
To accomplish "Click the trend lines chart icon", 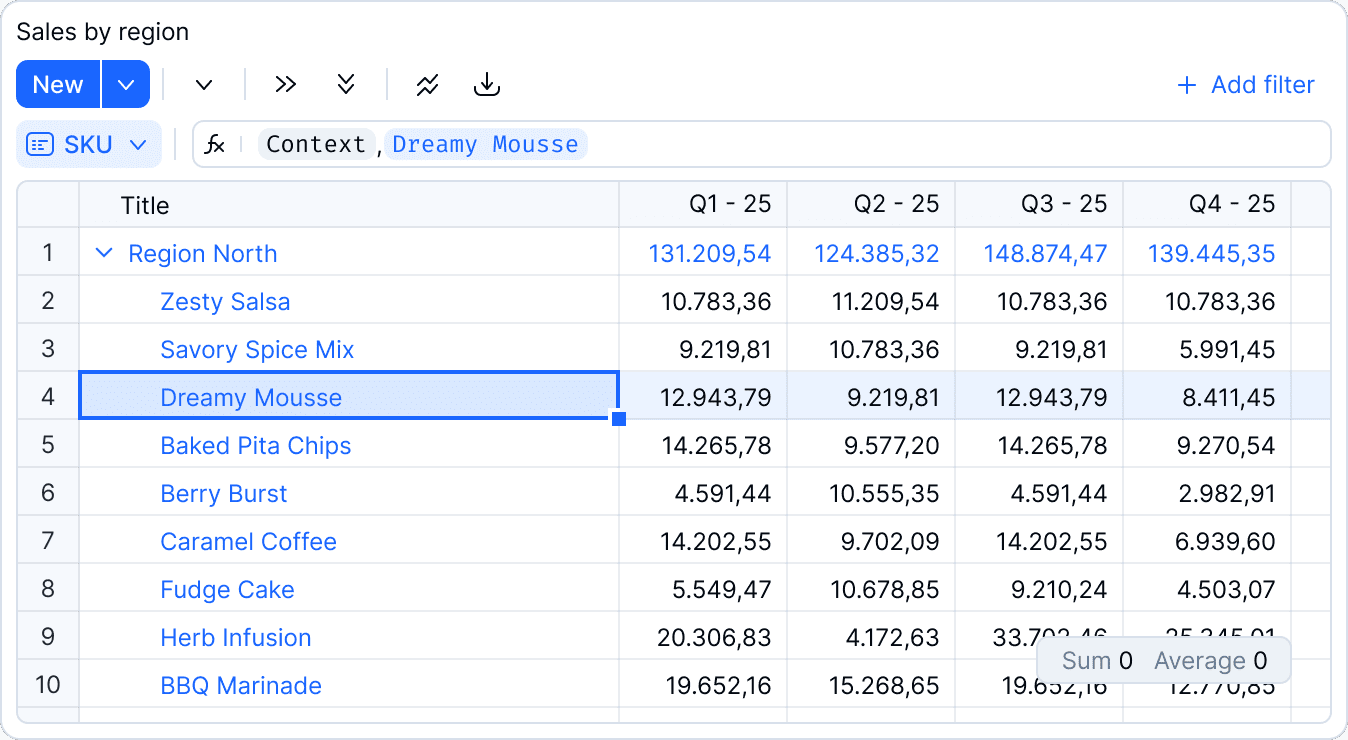I will pos(428,85).
